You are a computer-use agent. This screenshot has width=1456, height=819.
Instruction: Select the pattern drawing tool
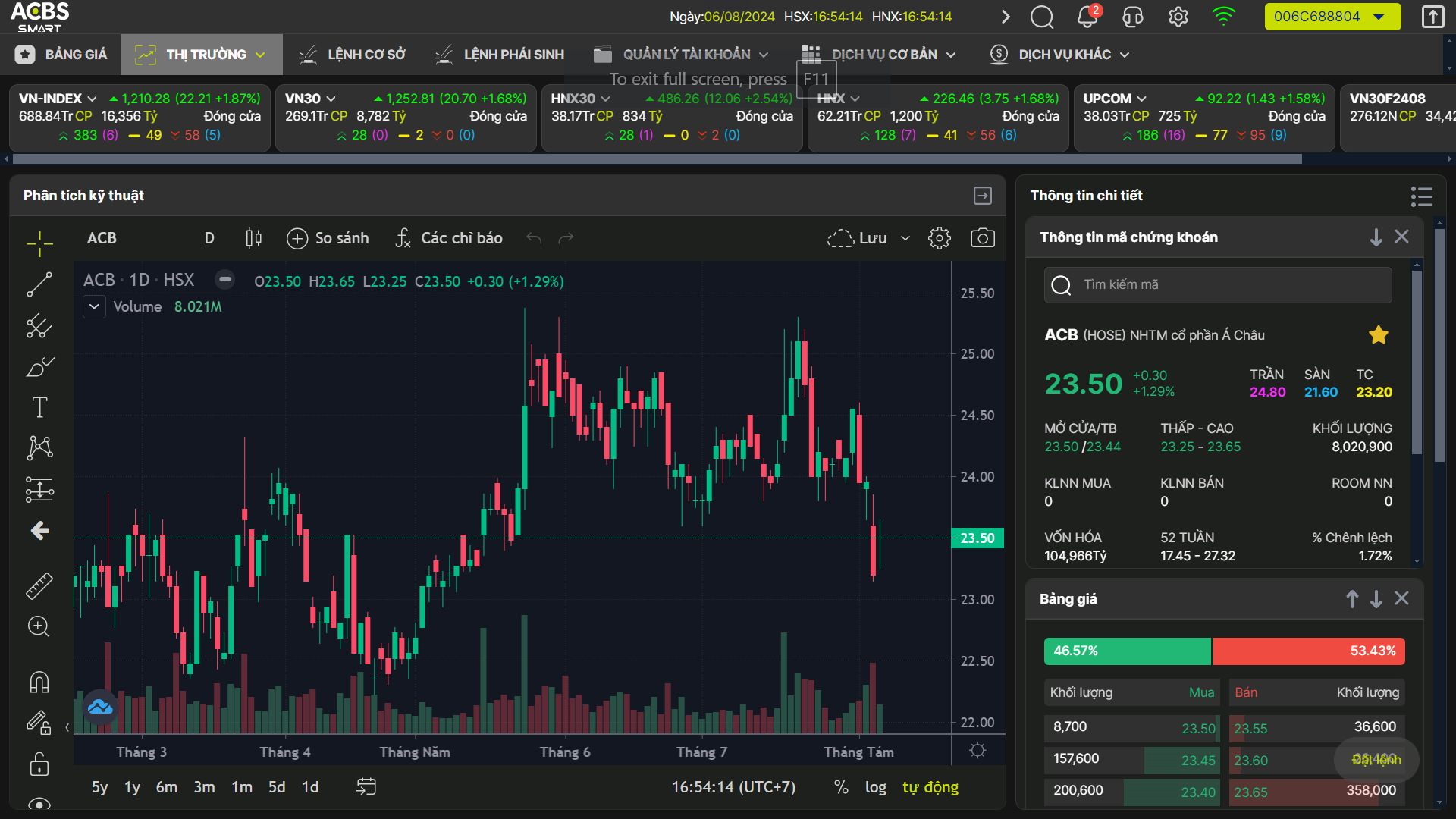[39, 447]
